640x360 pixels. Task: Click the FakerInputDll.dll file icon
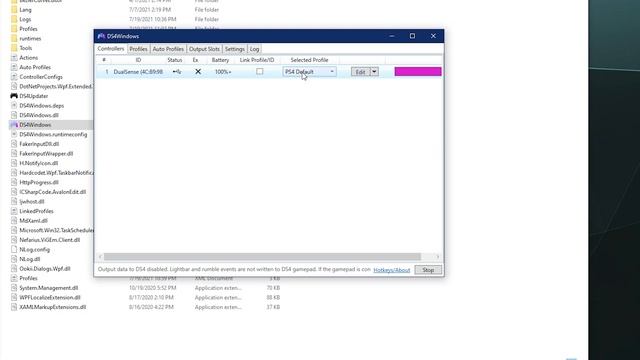(x=14, y=144)
